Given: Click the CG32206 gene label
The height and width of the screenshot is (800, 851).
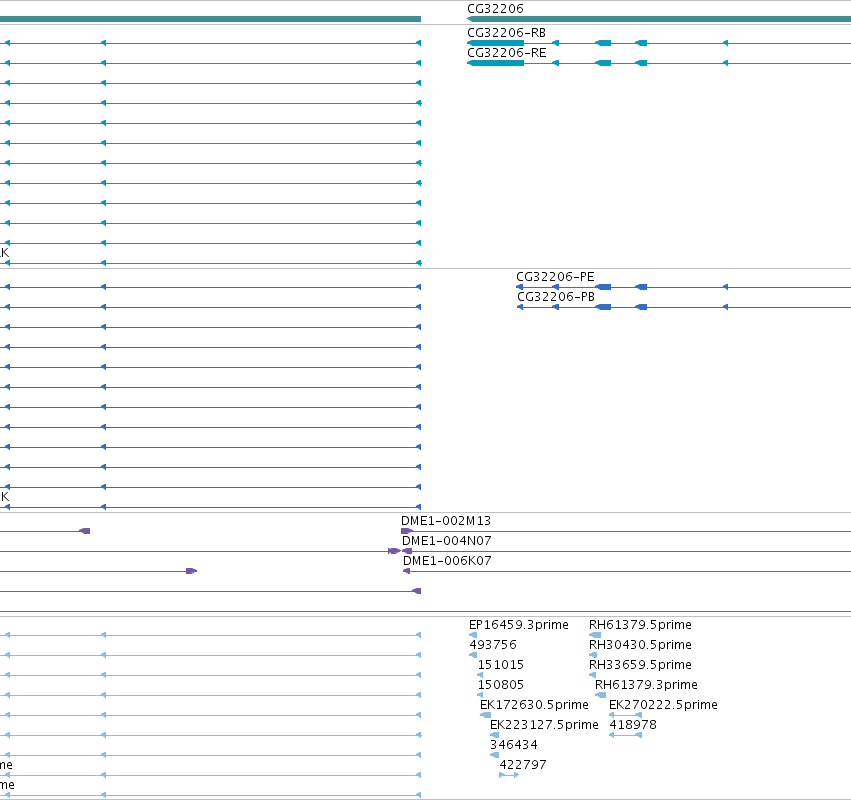Looking at the screenshot, I should pyautogui.click(x=495, y=9).
